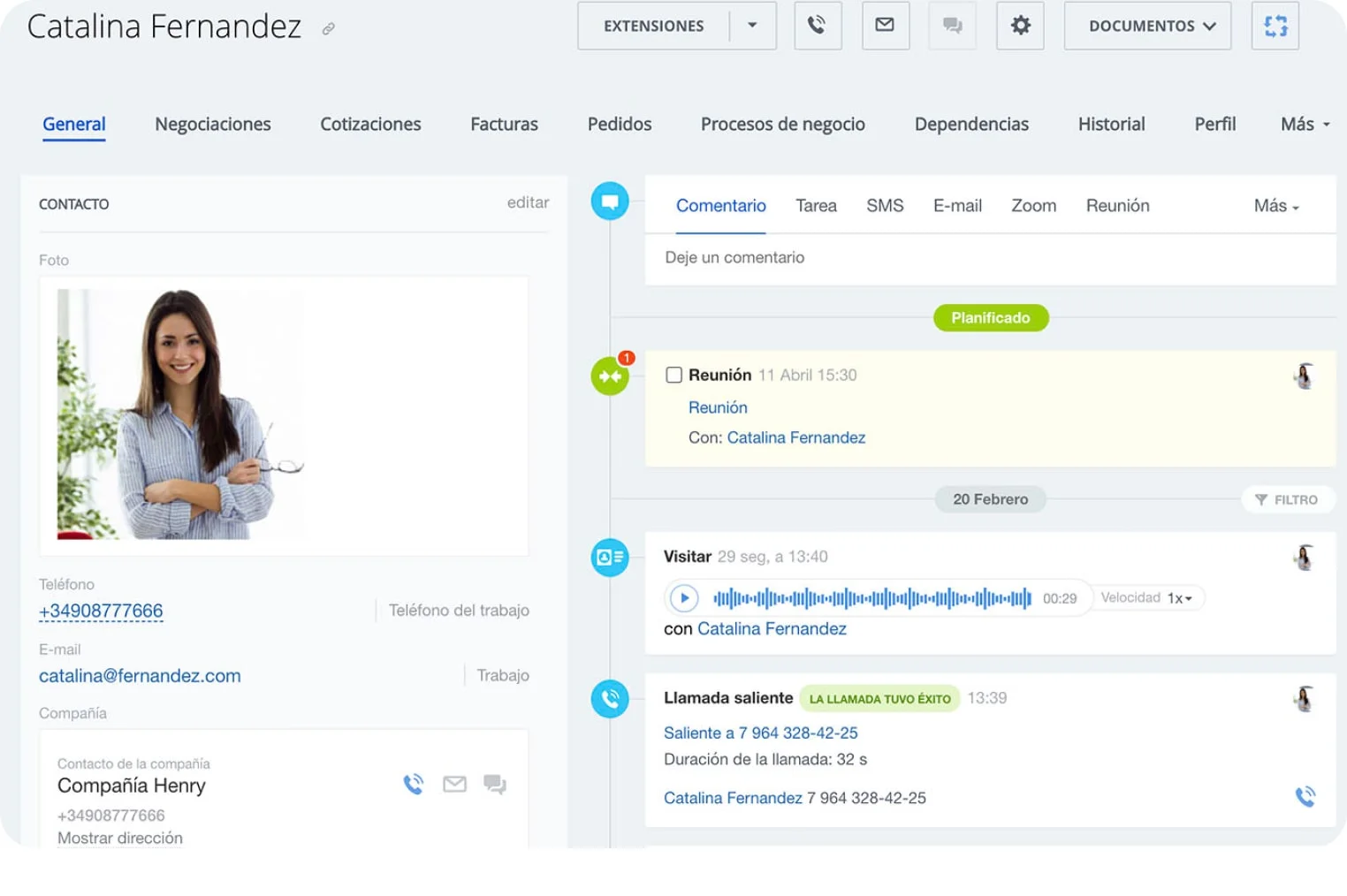
Task: Click the 'Deje un comentario' input field
Action: 990,258
